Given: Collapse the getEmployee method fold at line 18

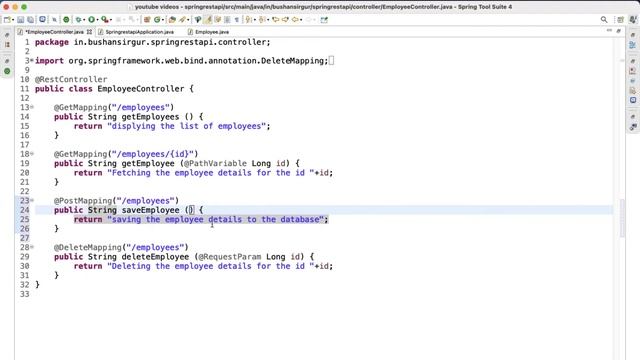Looking at the screenshot, I should pos(32,154).
